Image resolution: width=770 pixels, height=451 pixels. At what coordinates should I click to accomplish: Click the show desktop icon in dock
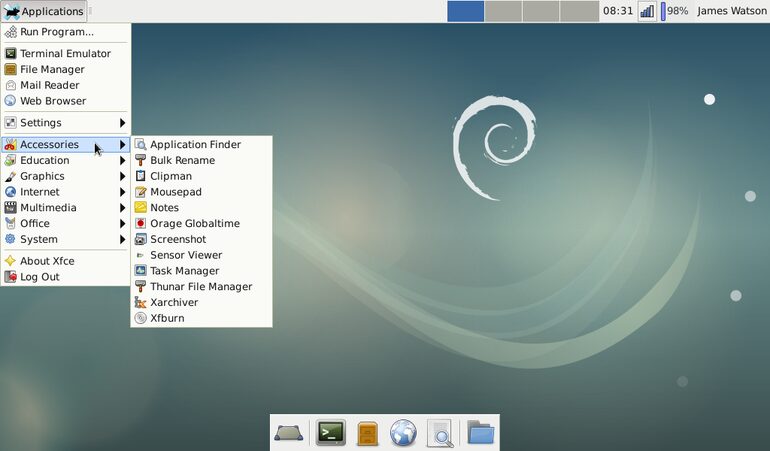tap(288, 433)
